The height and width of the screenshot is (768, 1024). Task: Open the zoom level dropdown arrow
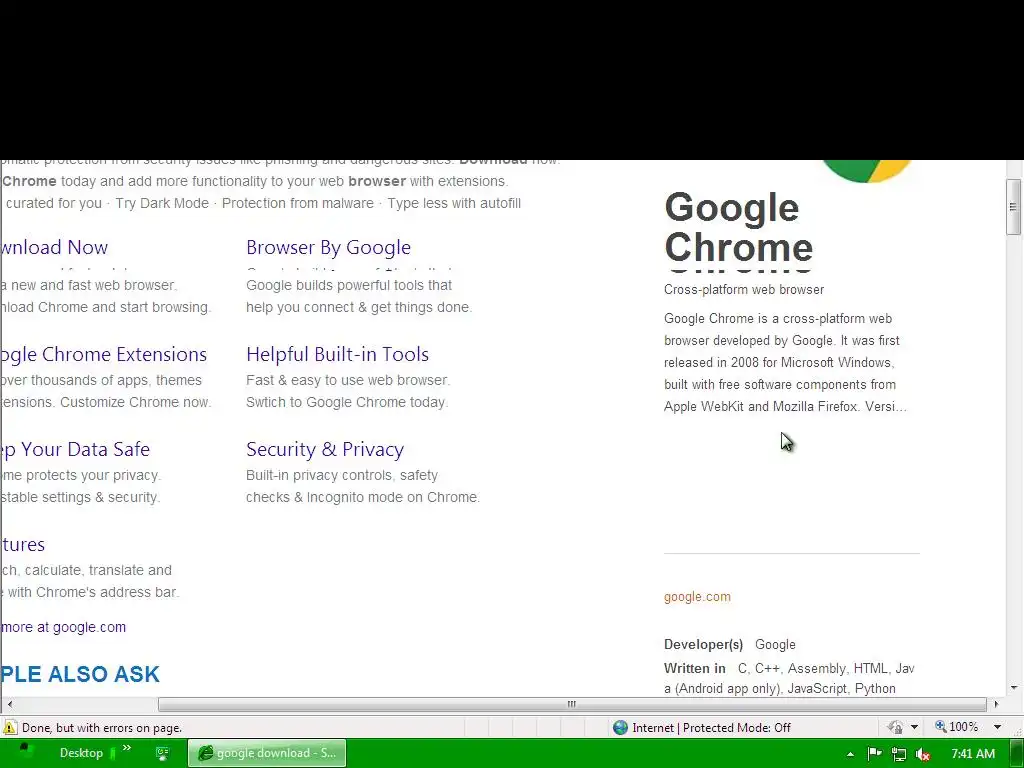point(997,728)
